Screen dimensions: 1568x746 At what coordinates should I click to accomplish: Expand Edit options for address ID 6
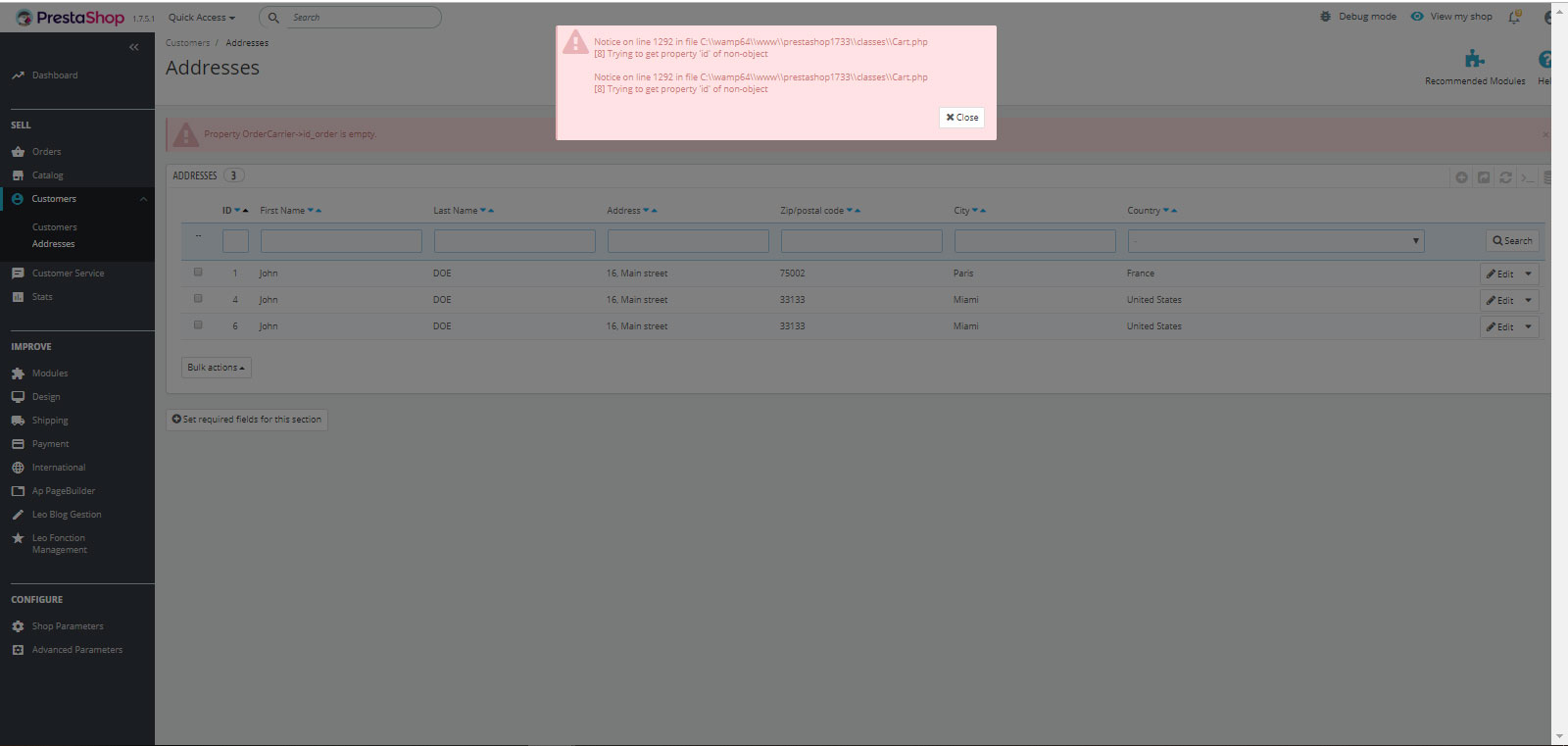coord(1528,327)
